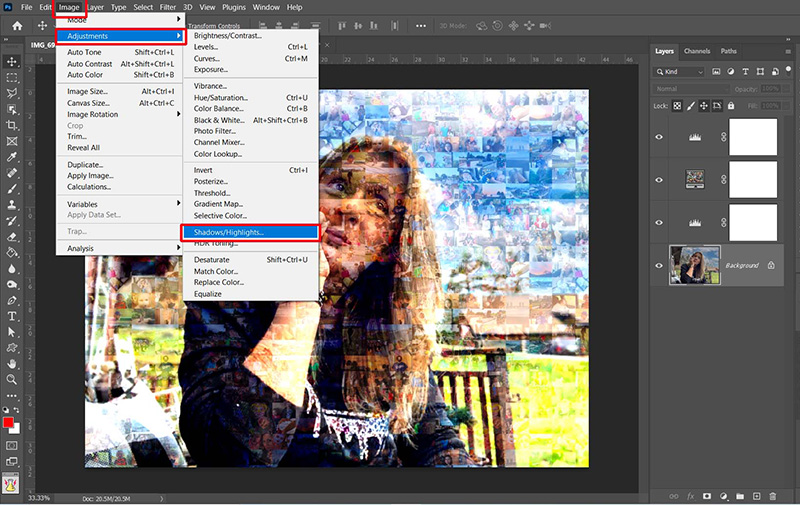The width and height of the screenshot is (800, 505).
Task: Switch to the Channels tab
Action: (697, 51)
